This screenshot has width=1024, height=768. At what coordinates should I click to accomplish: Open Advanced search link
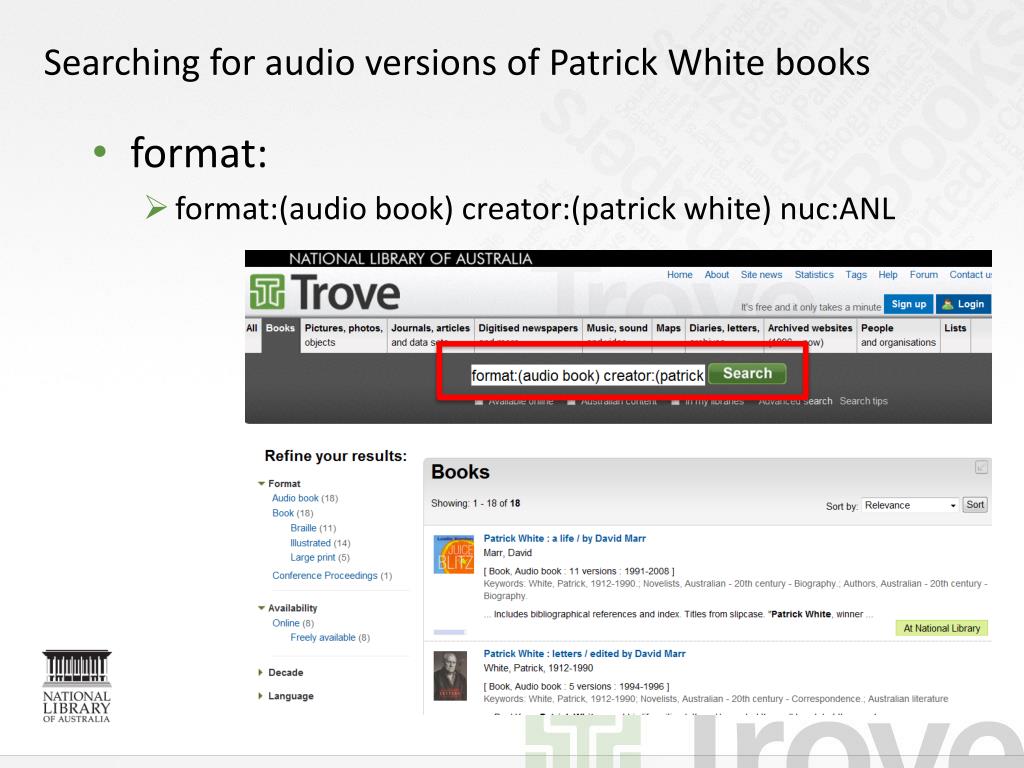click(x=795, y=401)
